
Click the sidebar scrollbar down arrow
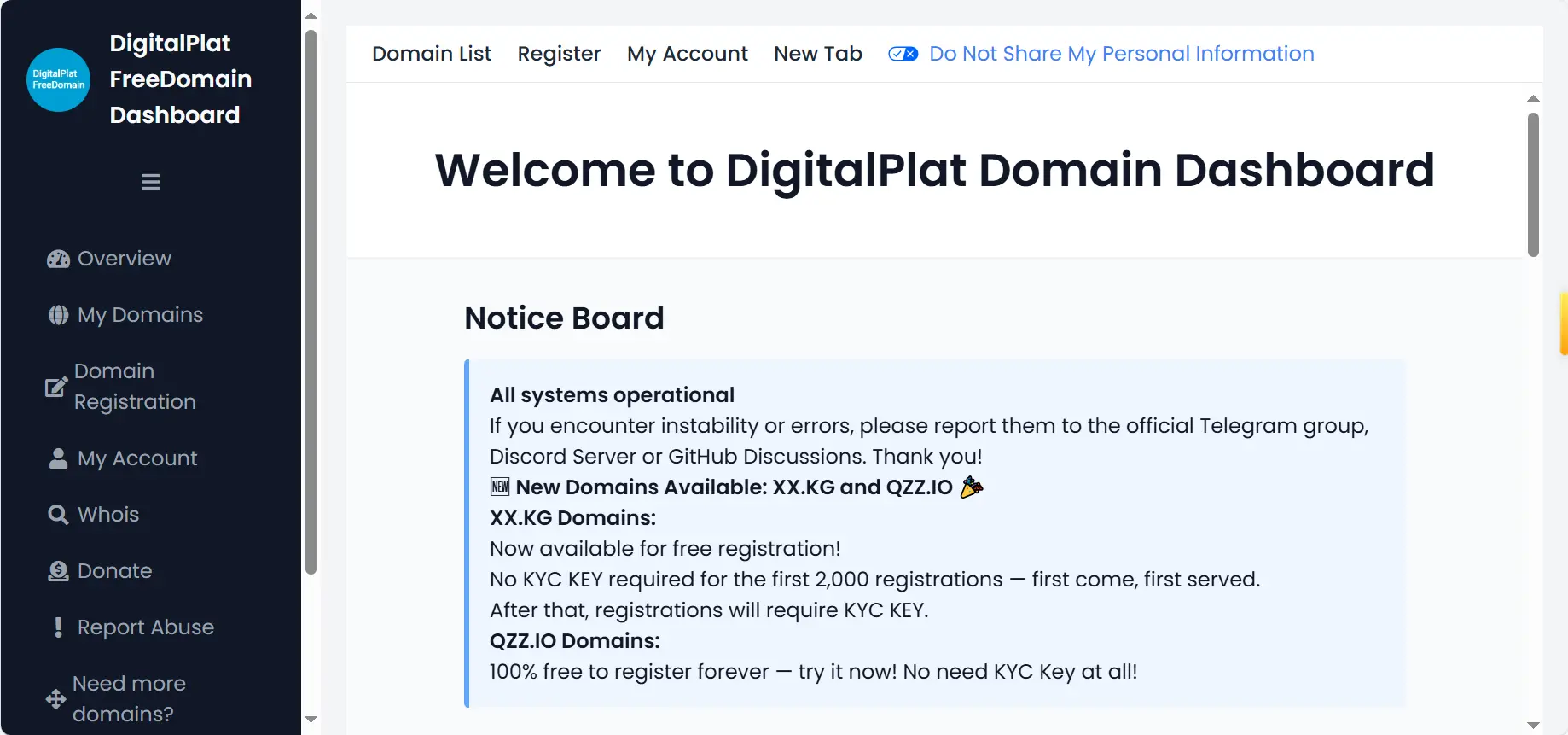pos(311,720)
